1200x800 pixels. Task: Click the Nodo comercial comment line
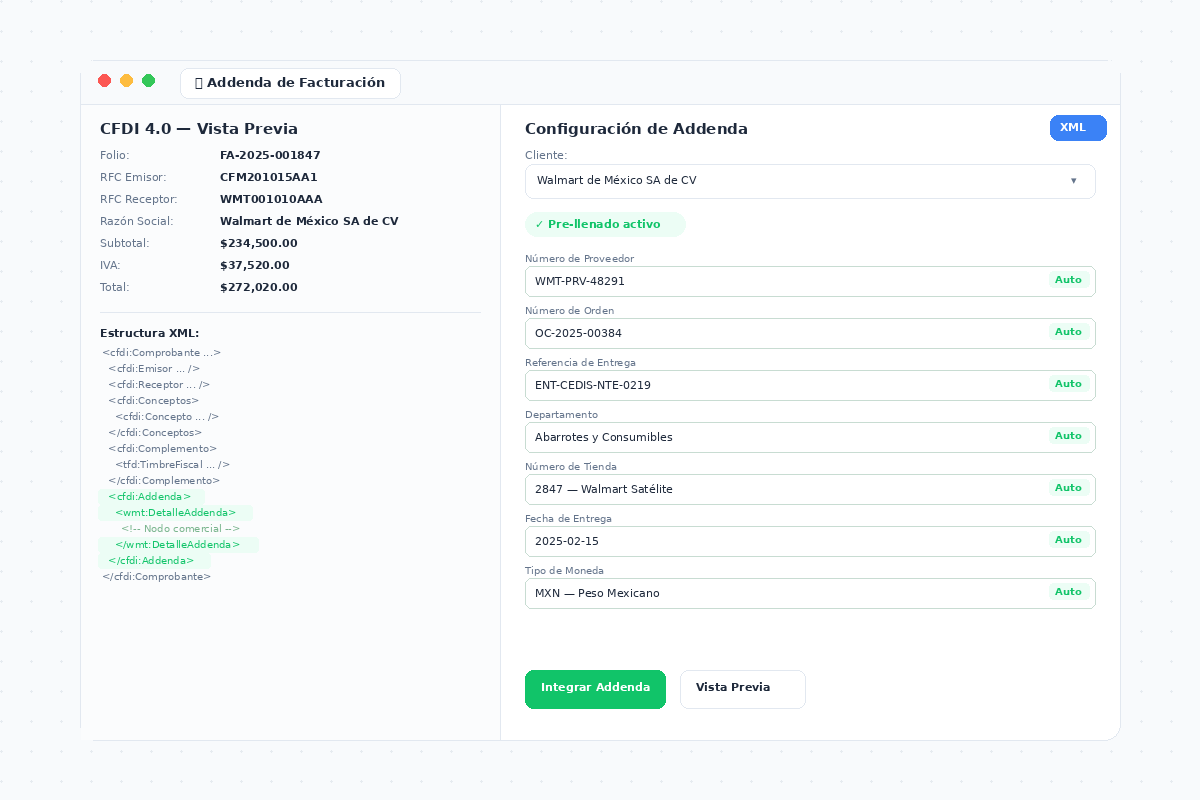[x=180, y=529]
